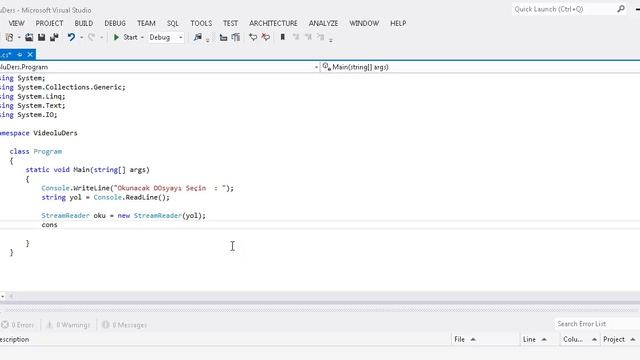640x360 pixels.
Task: Click the Uncomment selected lines icon
Action: pos(236,38)
